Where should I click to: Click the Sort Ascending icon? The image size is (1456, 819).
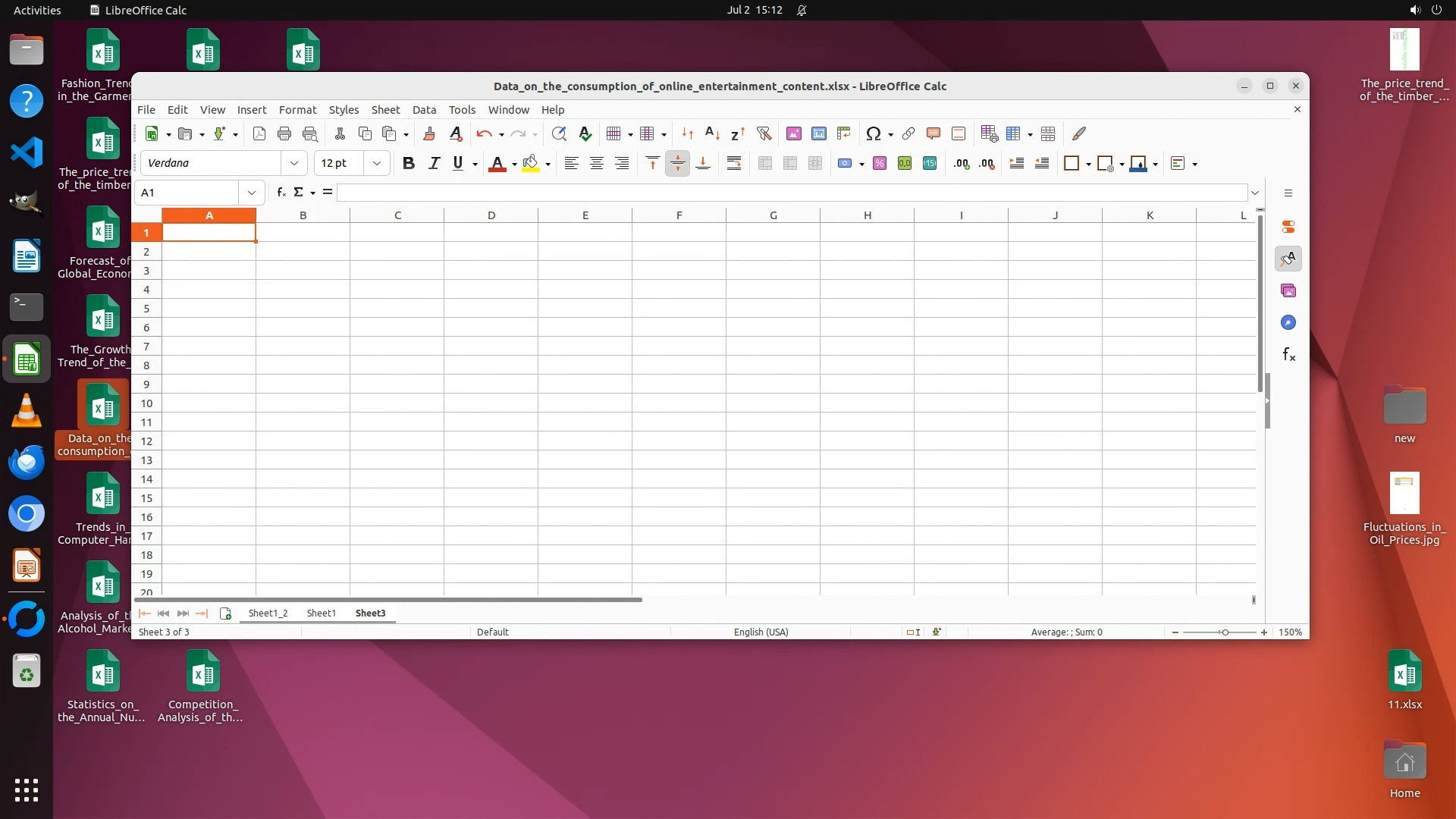712,134
